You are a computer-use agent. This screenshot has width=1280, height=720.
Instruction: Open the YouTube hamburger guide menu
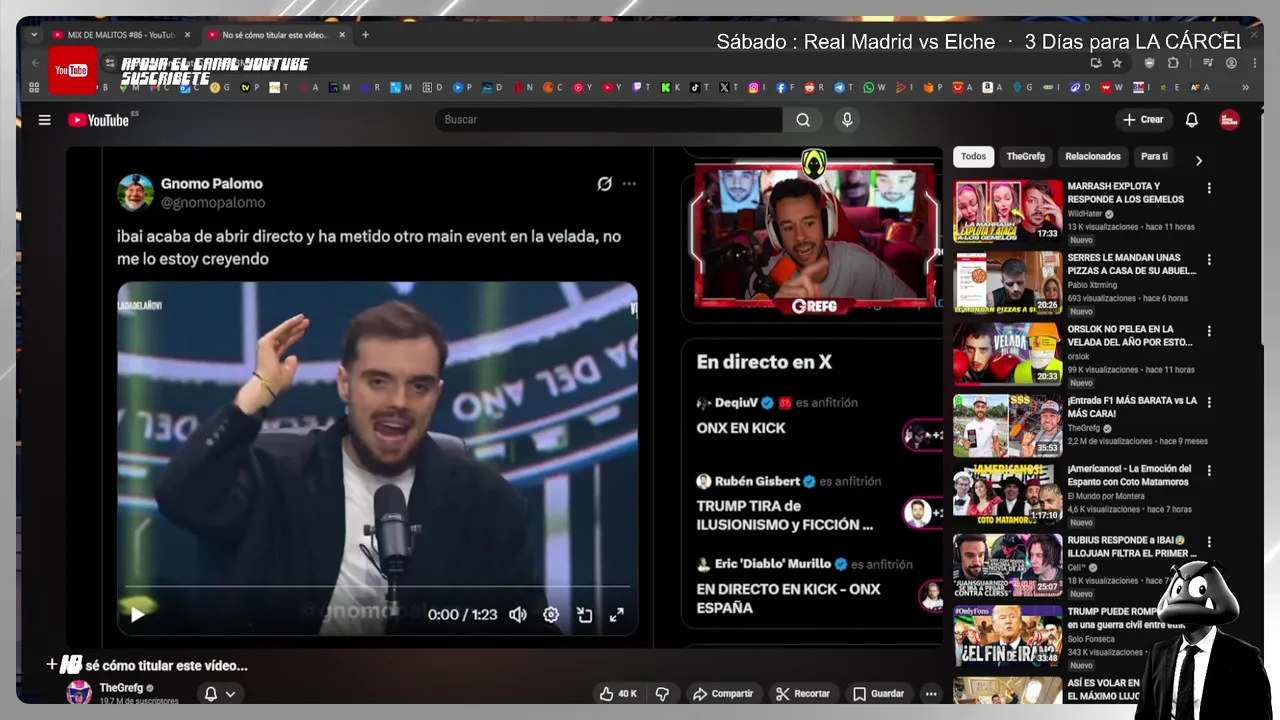pyautogui.click(x=44, y=120)
